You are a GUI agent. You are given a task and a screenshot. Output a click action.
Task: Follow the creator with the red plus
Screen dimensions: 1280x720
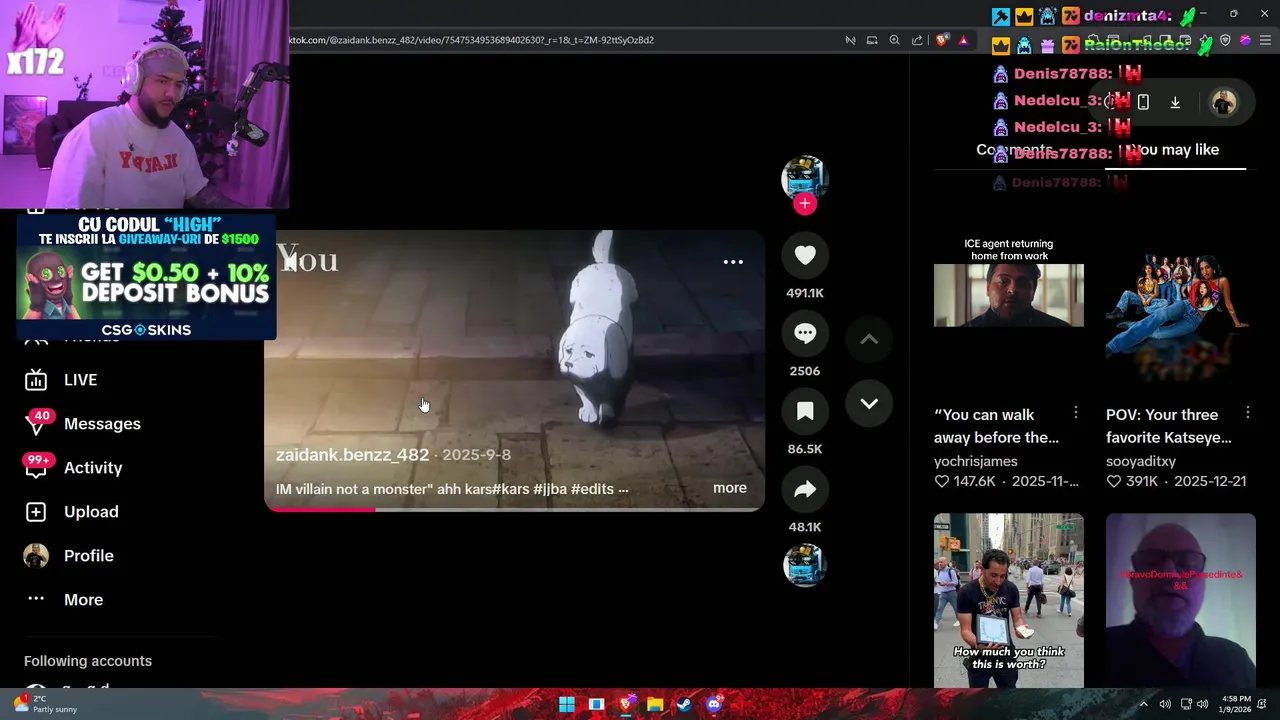[805, 204]
